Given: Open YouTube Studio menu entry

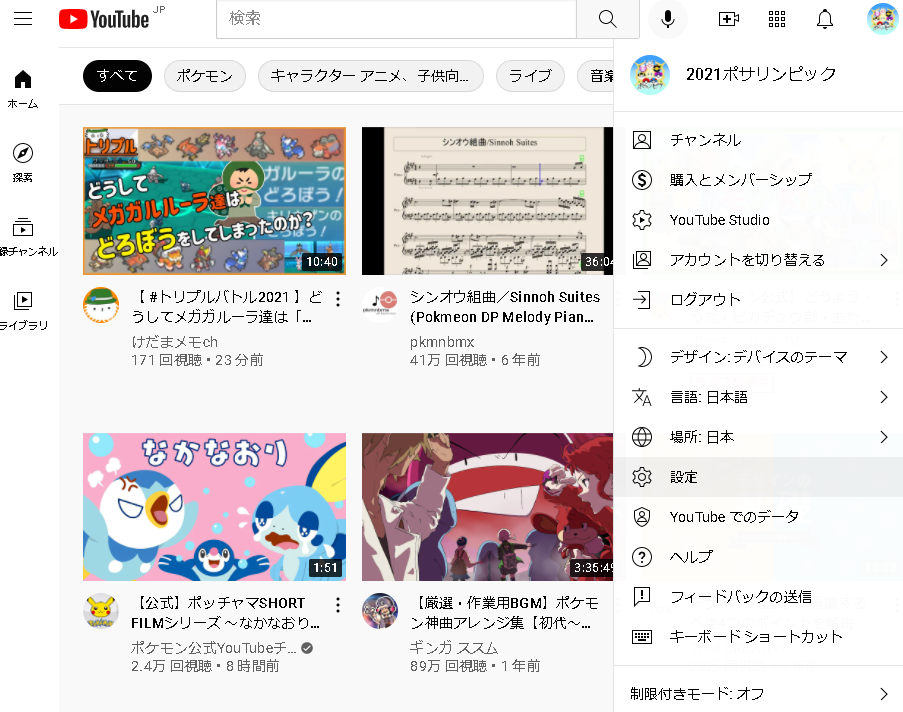Looking at the screenshot, I should pos(758,220).
